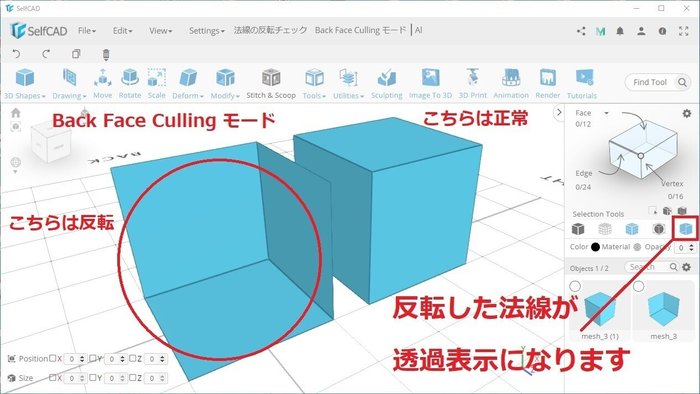This screenshot has width=700, height=394.
Task: Open the Edit menu
Action: (x=122, y=31)
